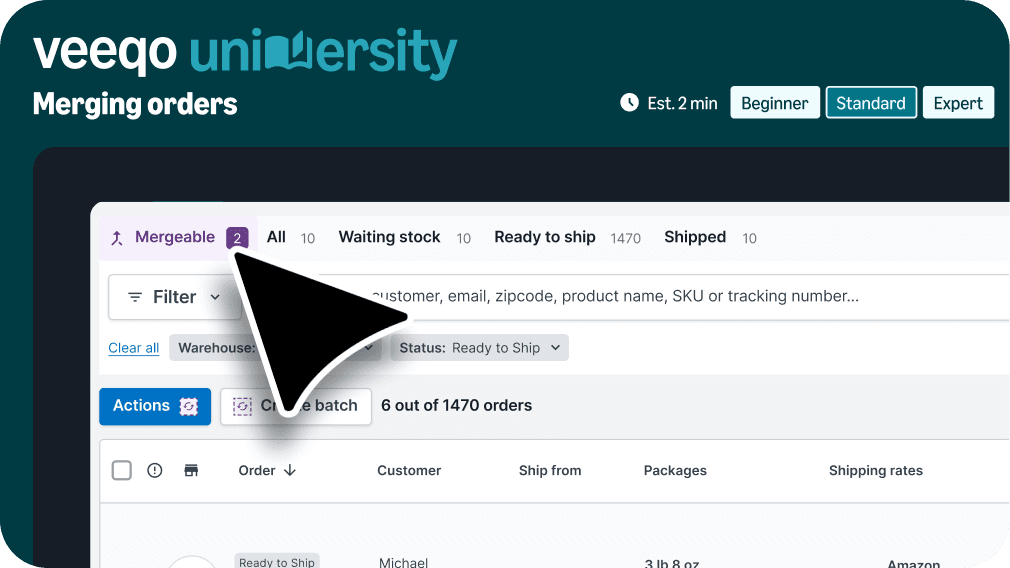Open the Mergeable orders tab
Viewport: 1010px width, 568px height.
(175, 238)
